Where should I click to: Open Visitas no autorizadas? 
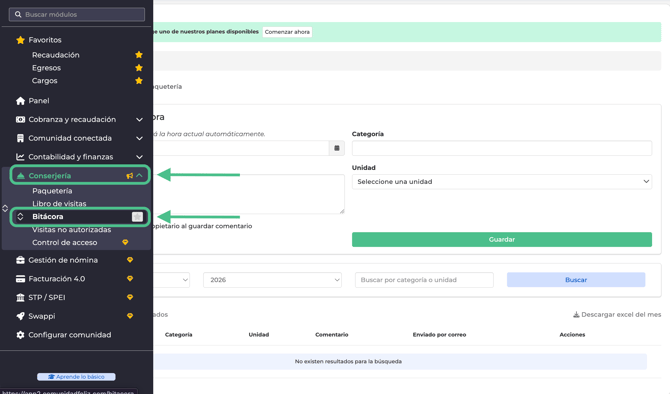click(71, 230)
